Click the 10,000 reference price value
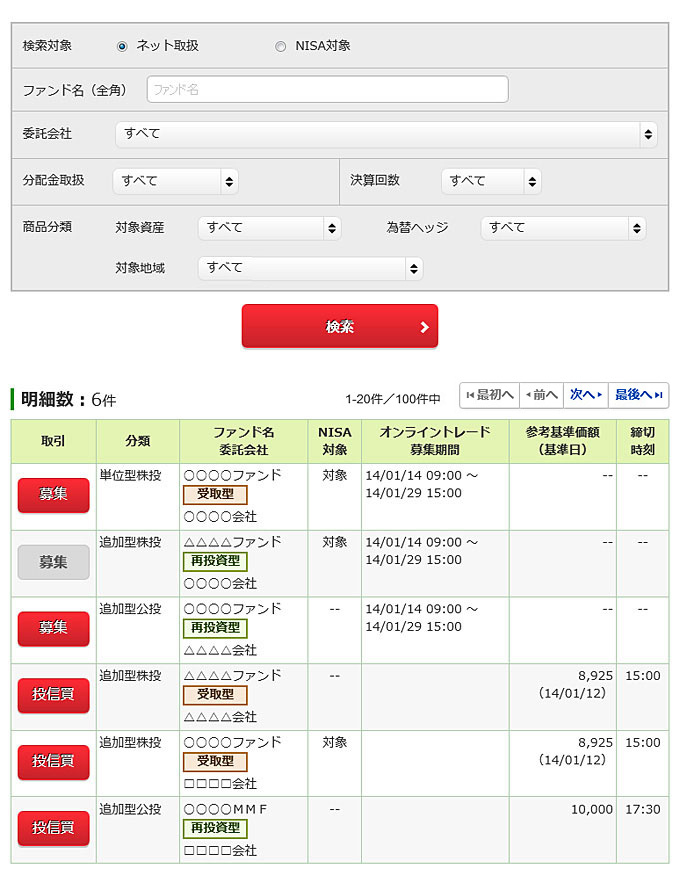Image resolution: width=680 pixels, height=888 pixels. coord(592,810)
